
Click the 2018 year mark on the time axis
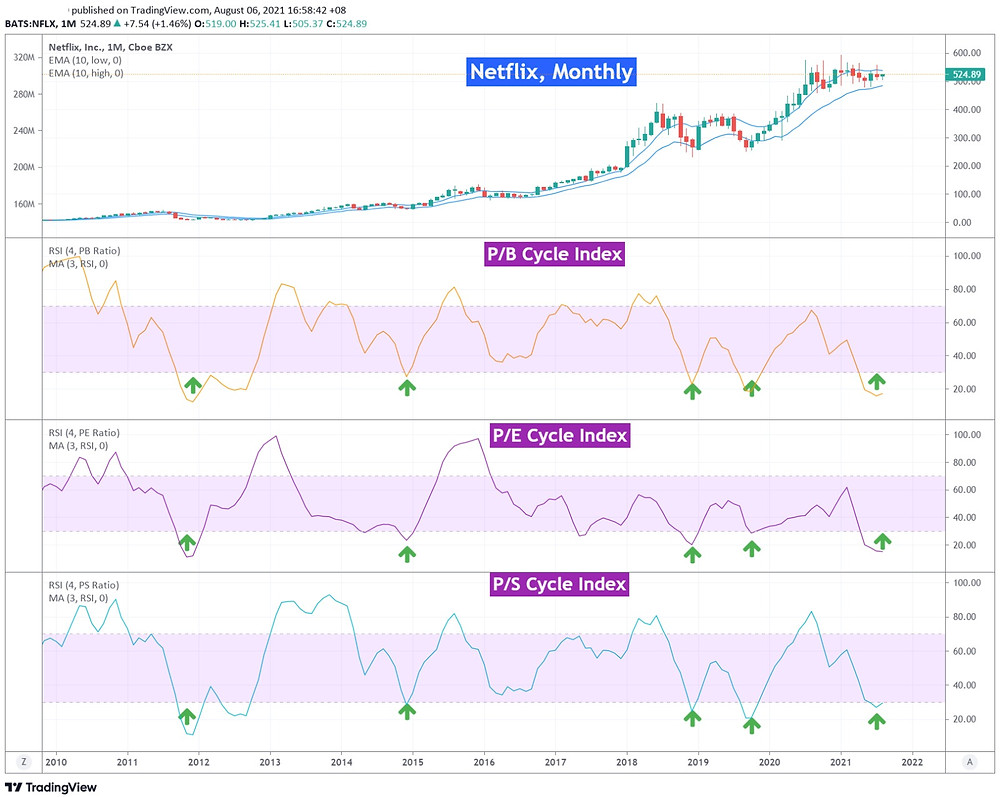(x=627, y=762)
